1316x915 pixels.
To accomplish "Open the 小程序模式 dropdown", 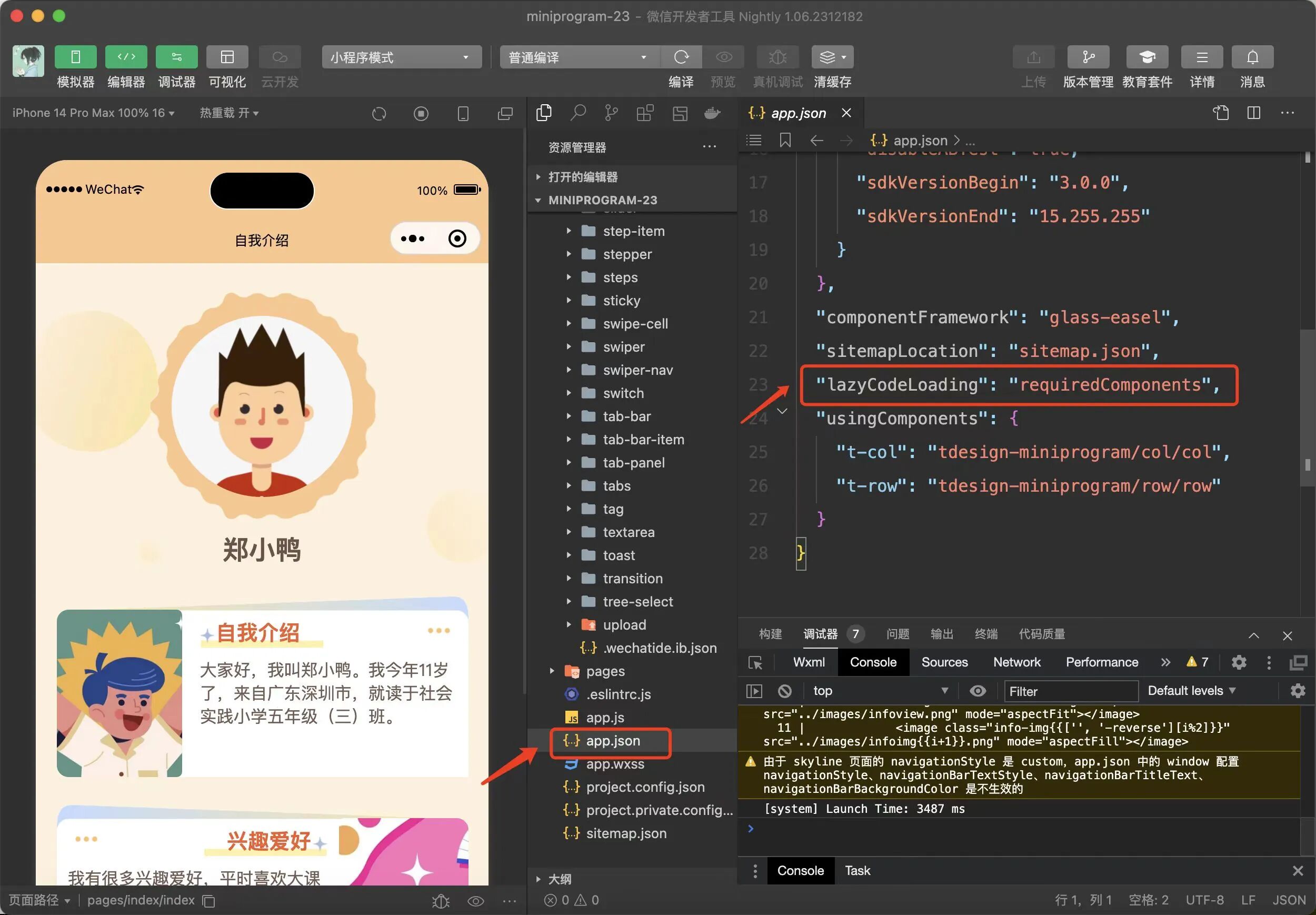I will click(x=401, y=57).
